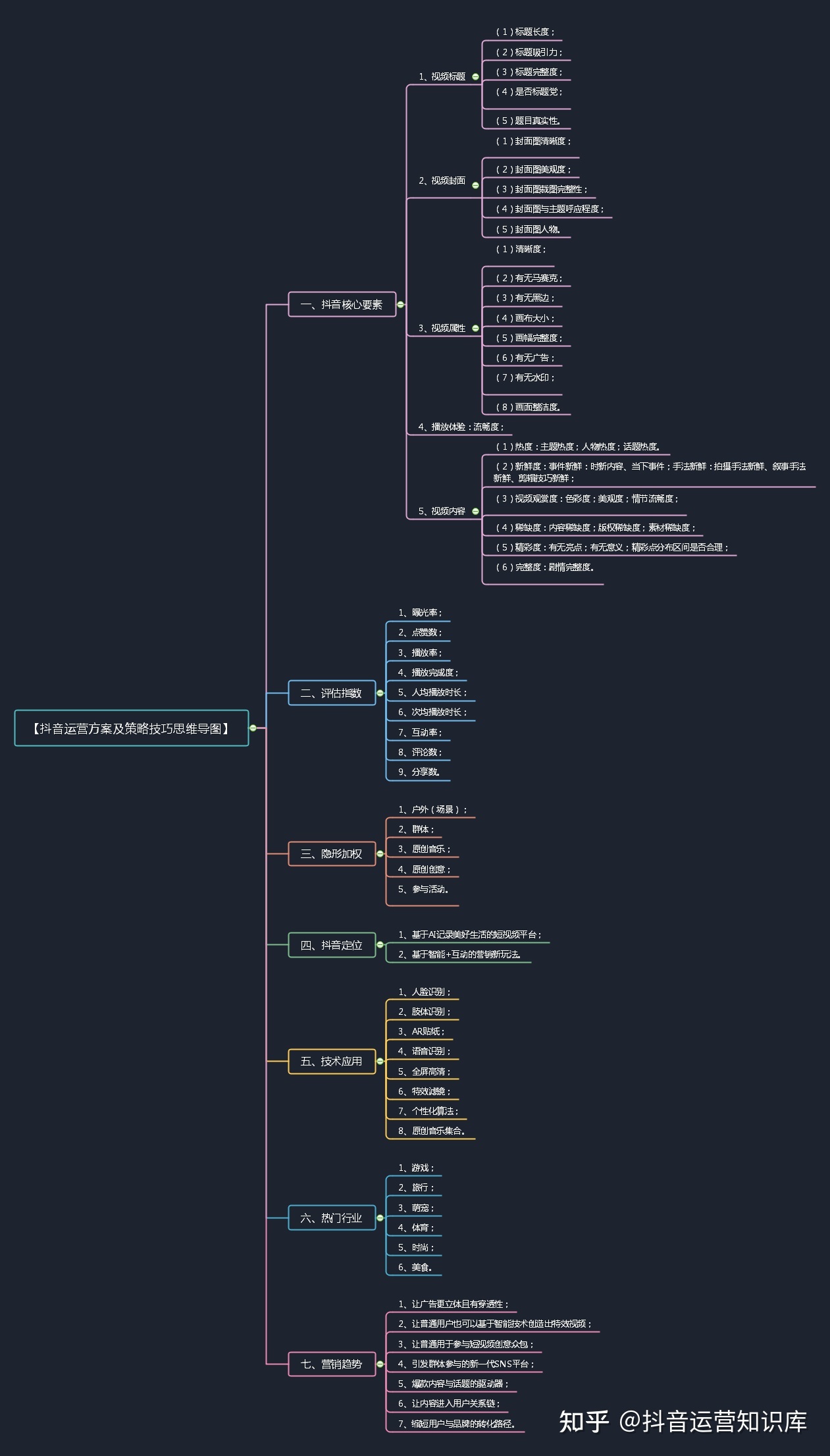Click the 3、AR贴纸 leaf item
The height and width of the screenshot is (1456, 830).
[x=421, y=1031]
